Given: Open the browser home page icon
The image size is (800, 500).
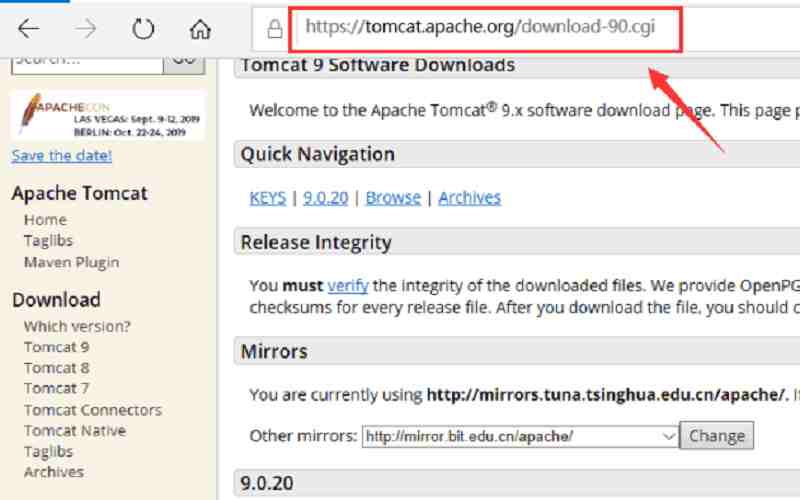Looking at the screenshot, I should pyautogui.click(x=201, y=29).
